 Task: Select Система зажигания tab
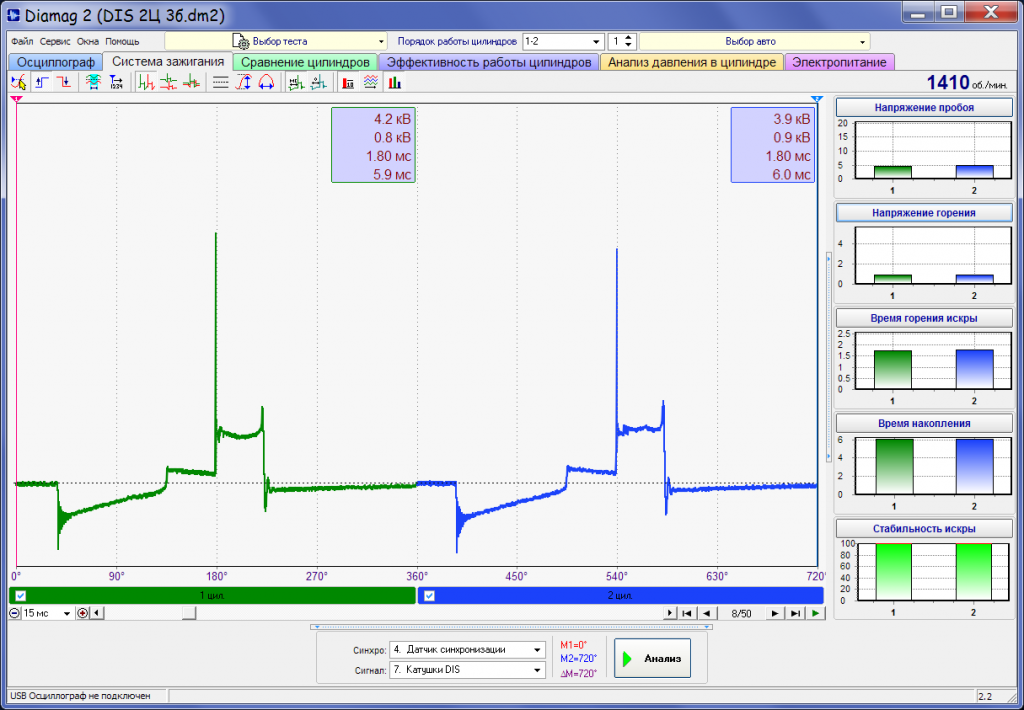click(168, 61)
